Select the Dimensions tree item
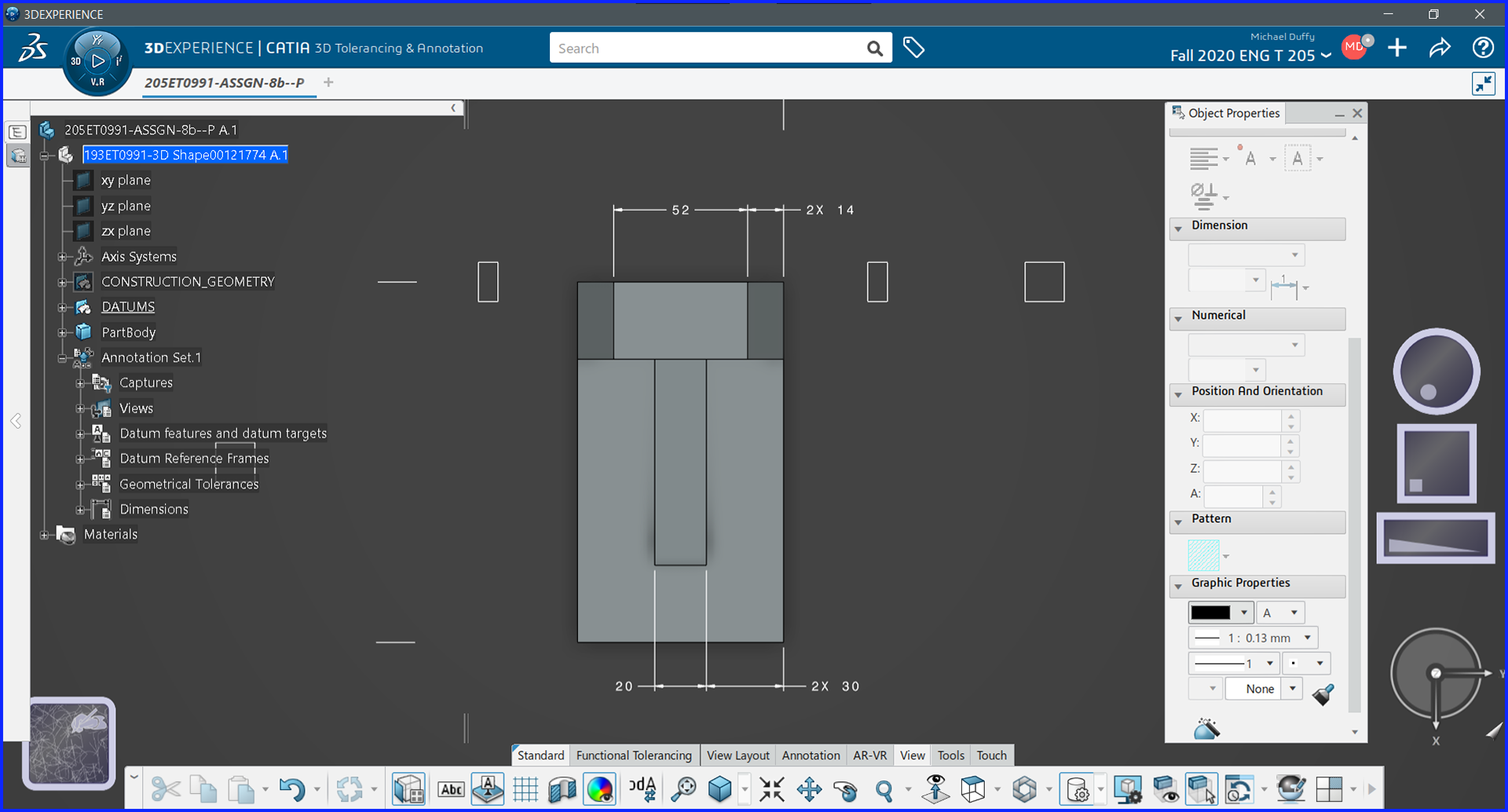Viewport: 1508px width, 812px height. click(154, 510)
